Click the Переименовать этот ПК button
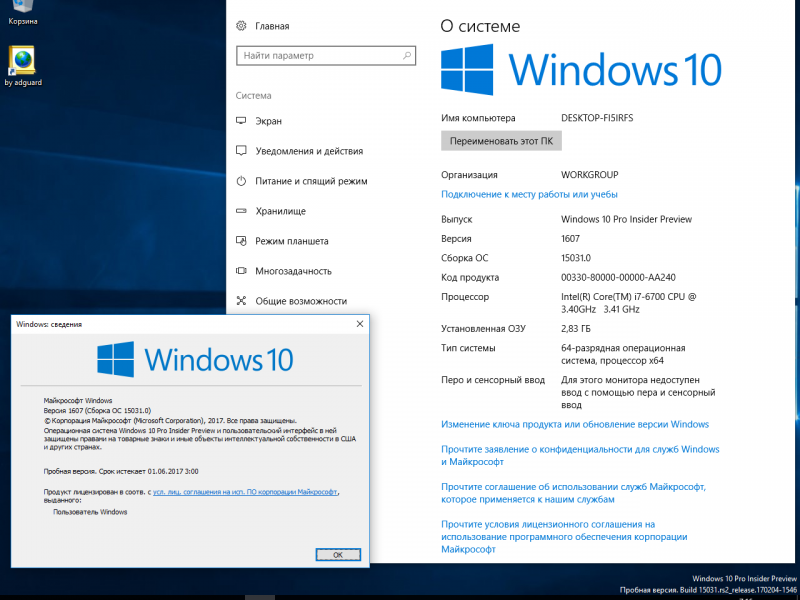Image resolution: width=800 pixels, height=600 pixels. pyautogui.click(x=501, y=141)
